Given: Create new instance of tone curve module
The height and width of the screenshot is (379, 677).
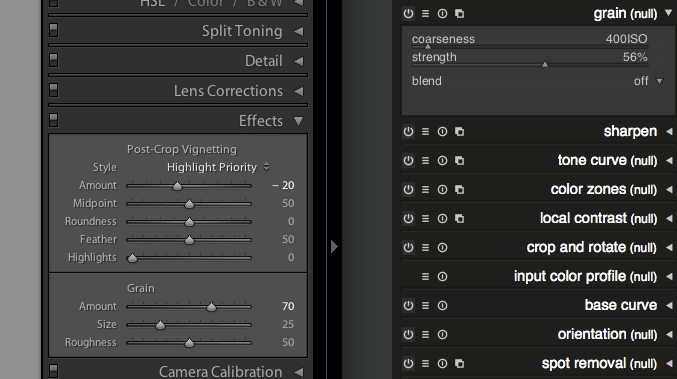Looking at the screenshot, I should click(459, 161).
